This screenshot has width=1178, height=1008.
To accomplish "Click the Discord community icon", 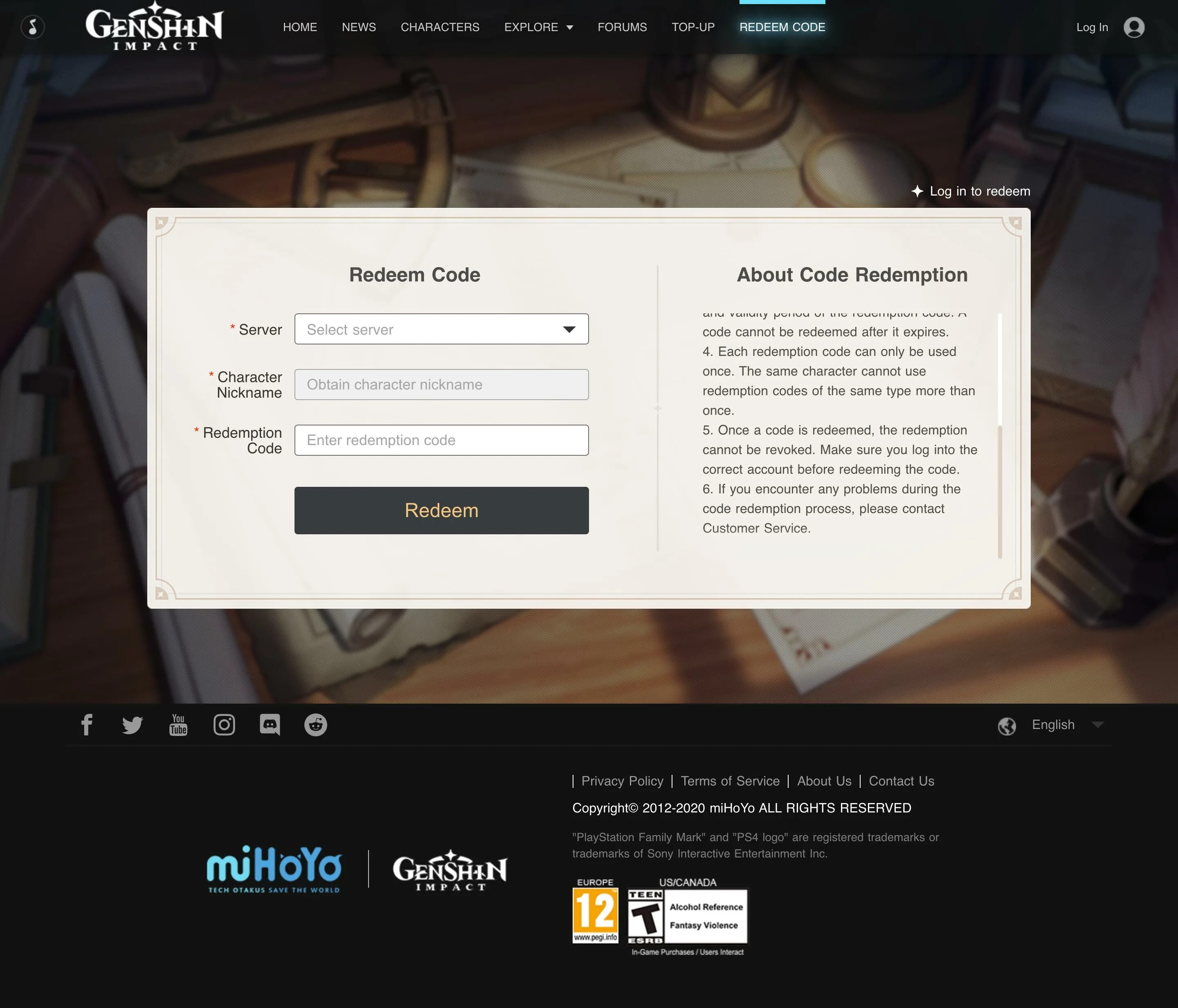I will point(269,725).
